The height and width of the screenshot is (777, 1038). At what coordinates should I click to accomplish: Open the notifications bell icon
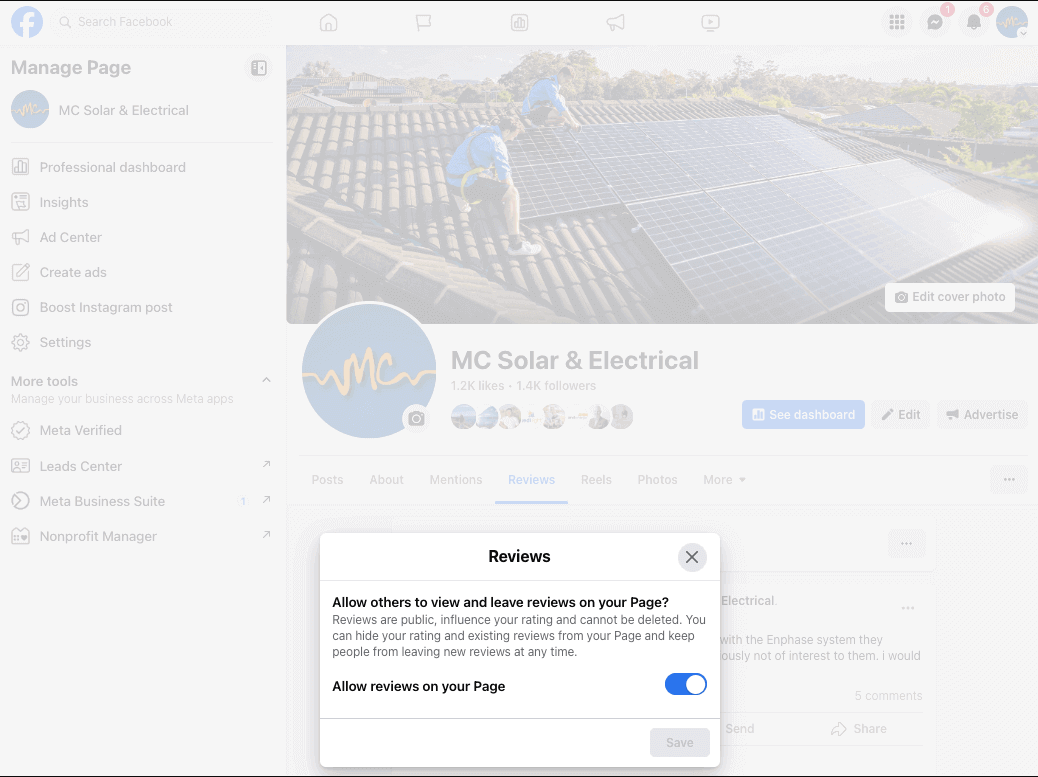[x=973, y=23]
